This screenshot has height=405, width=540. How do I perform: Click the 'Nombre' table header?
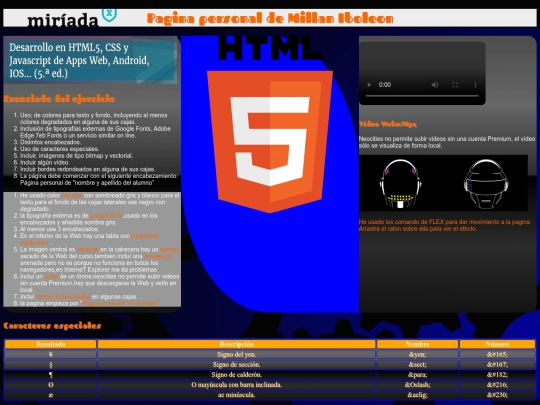point(417,344)
